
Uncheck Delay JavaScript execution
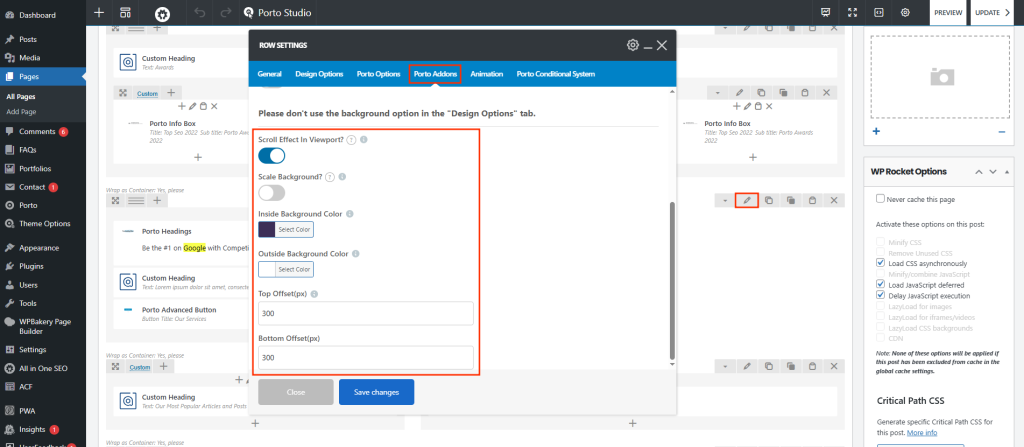880,295
